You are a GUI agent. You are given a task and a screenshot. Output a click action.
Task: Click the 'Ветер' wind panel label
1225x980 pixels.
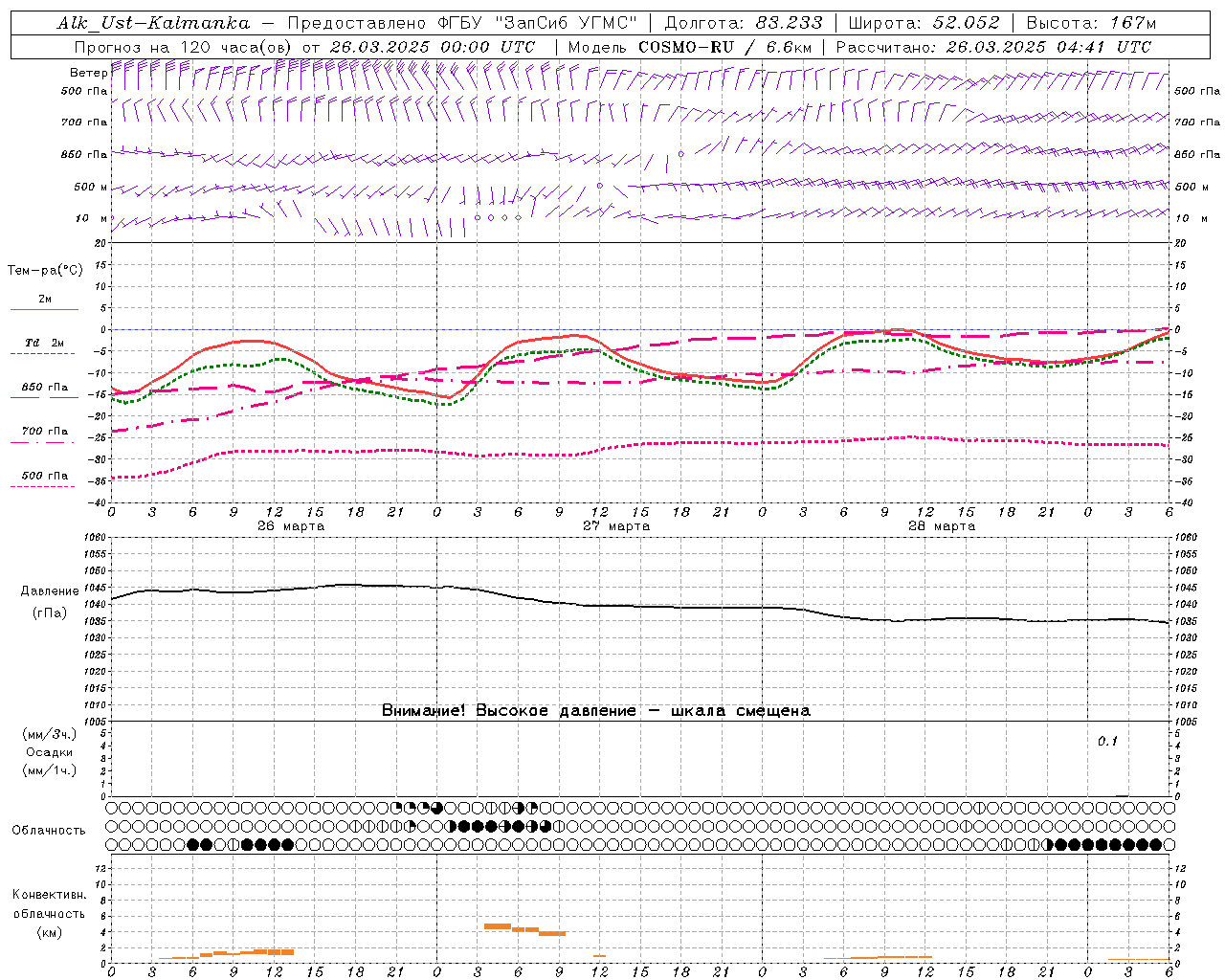coord(88,73)
